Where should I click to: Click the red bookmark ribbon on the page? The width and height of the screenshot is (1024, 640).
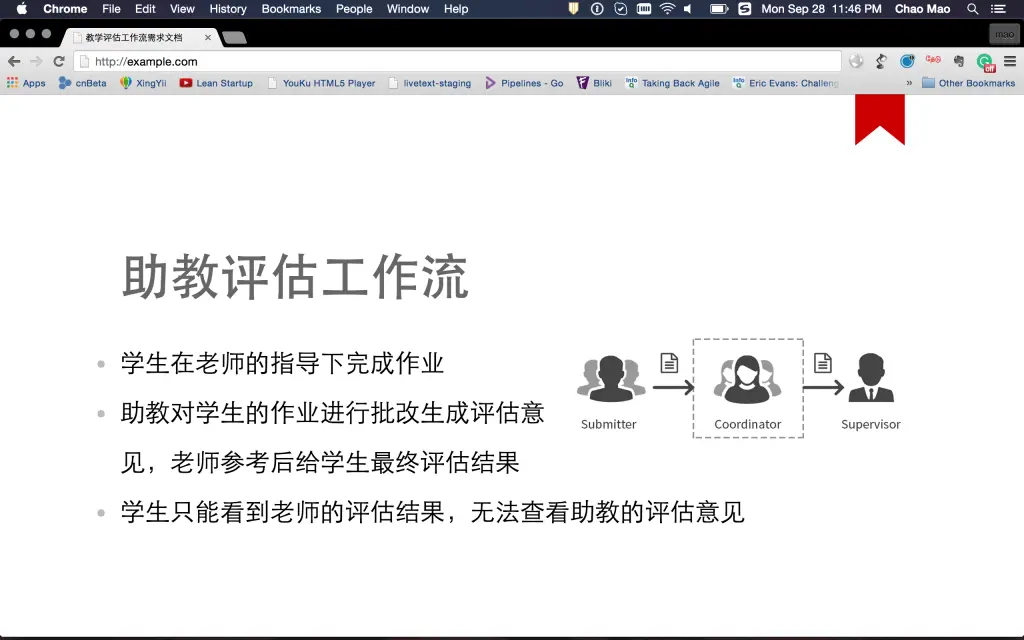880,118
